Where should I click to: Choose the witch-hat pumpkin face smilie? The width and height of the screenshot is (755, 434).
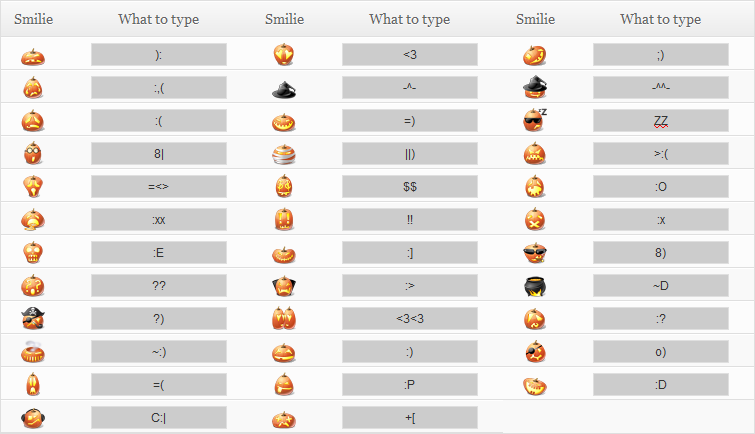(534, 87)
